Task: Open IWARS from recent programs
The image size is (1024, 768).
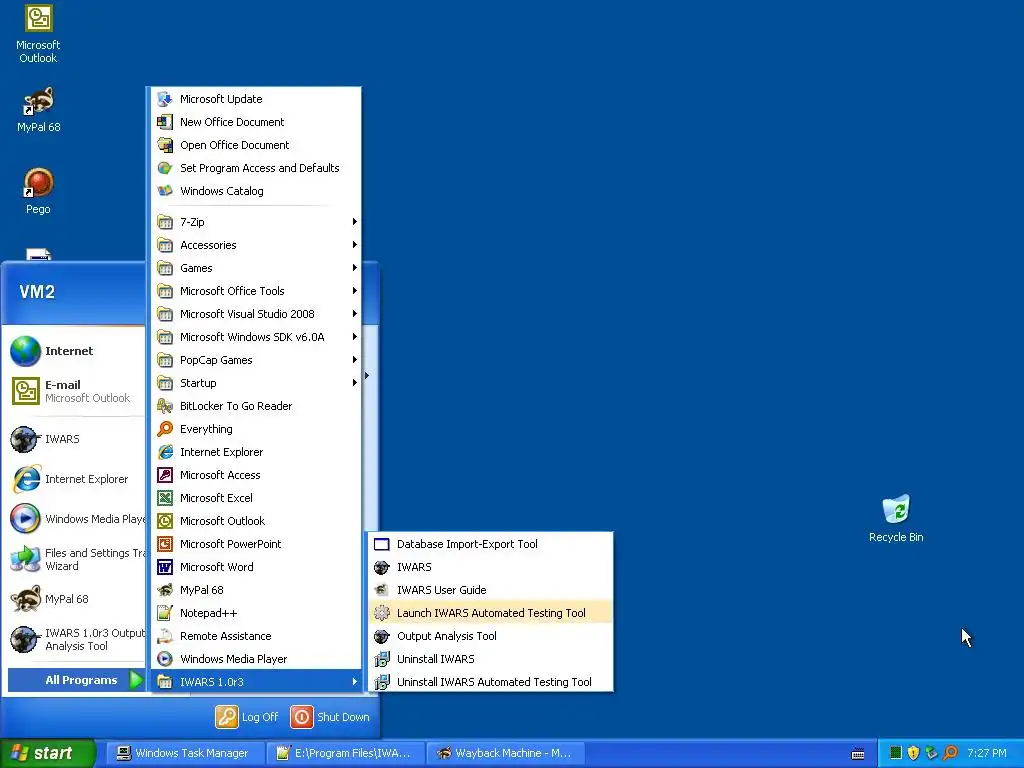Action: click(x=76, y=439)
